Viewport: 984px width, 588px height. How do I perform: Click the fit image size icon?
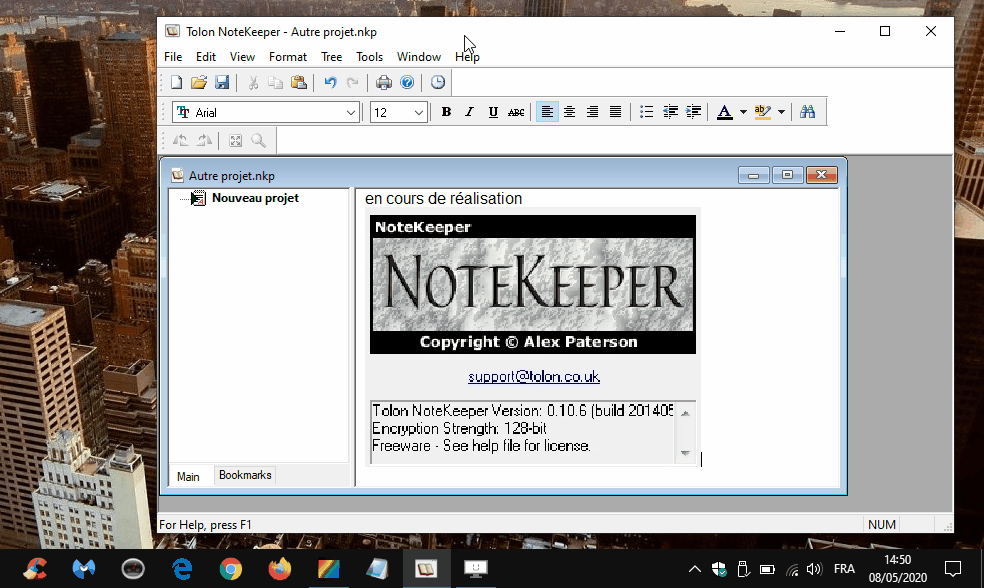tap(235, 141)
